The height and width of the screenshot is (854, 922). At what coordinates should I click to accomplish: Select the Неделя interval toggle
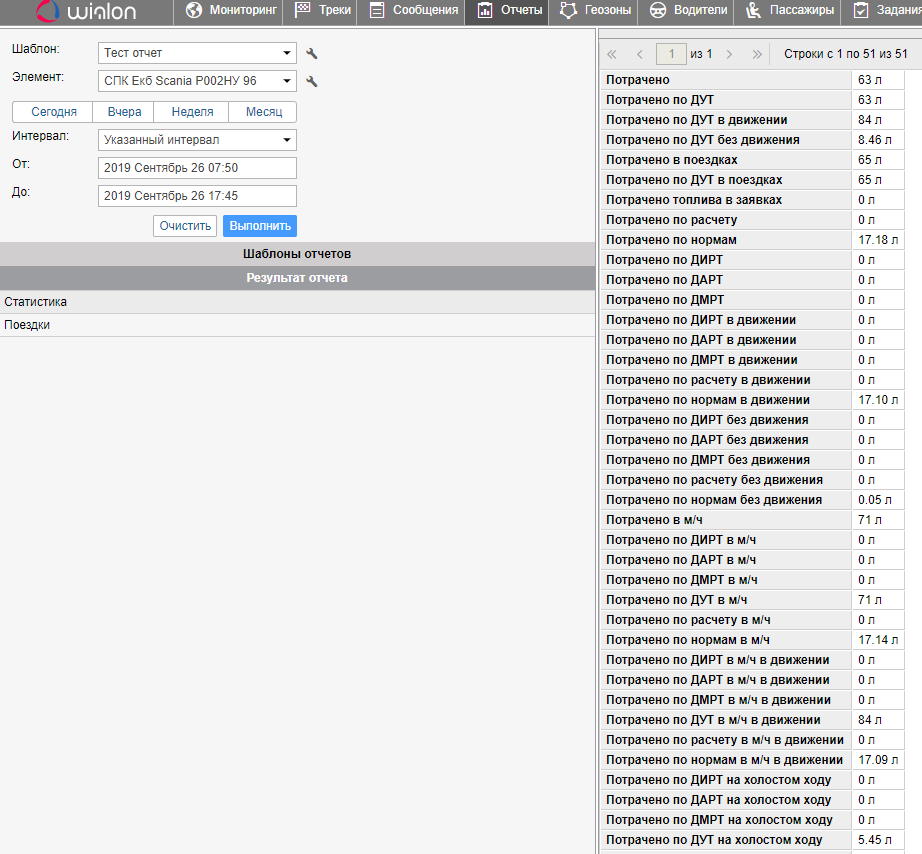tap(192, 112)
